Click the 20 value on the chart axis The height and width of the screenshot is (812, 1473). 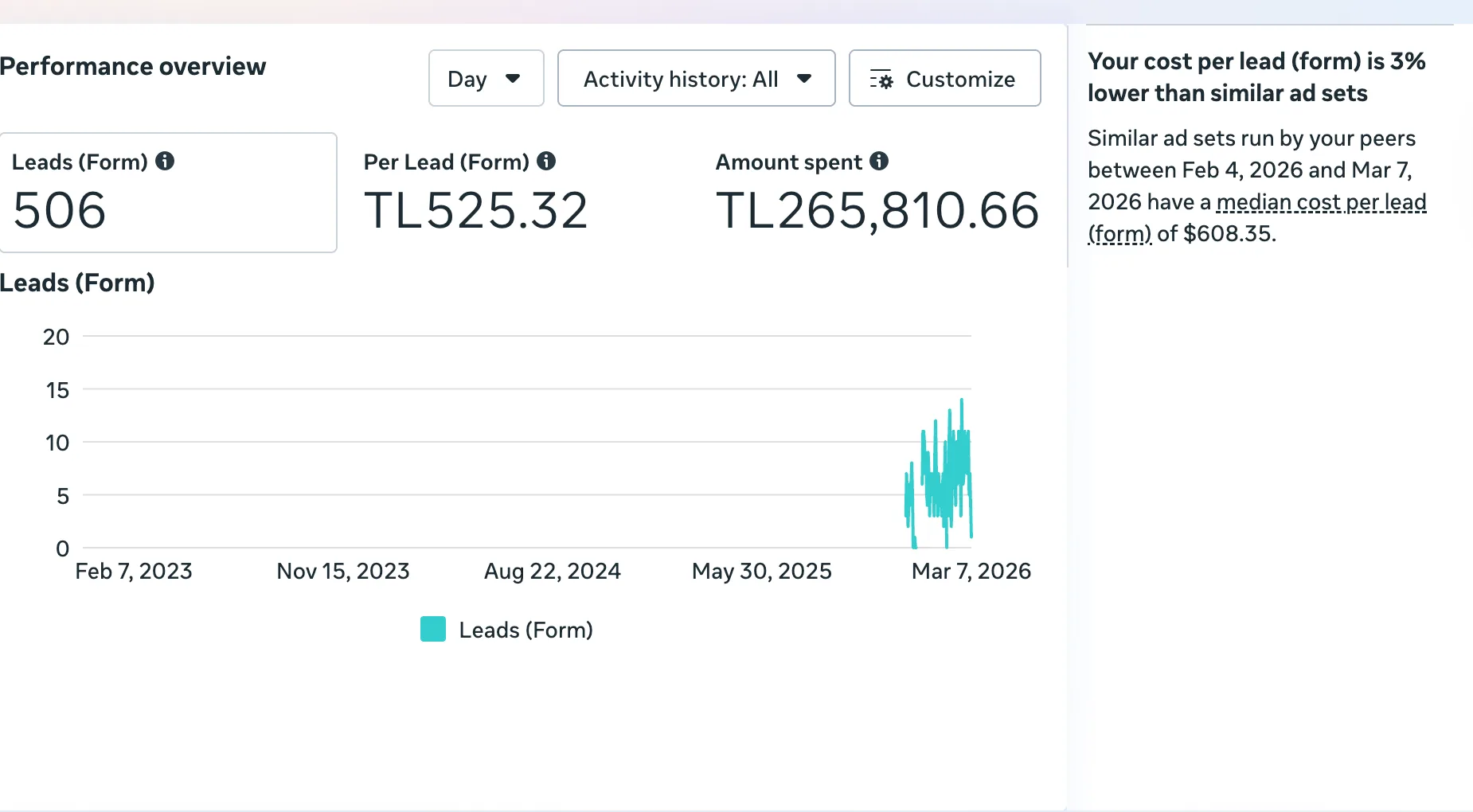tap(56, 337)
